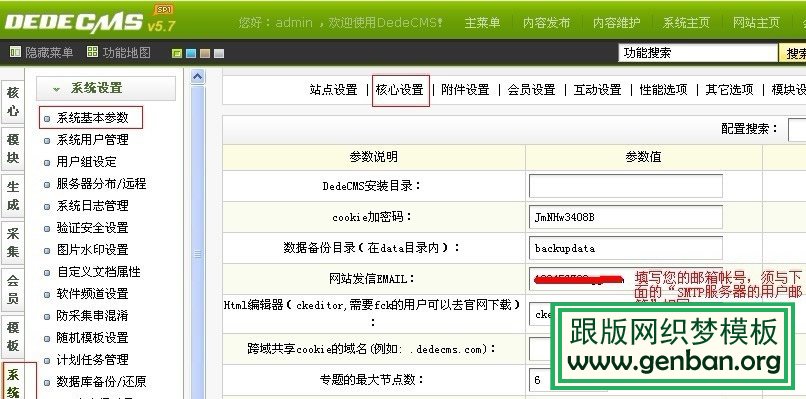This screenshot has height=399, width=806.
Task: Click 隐藏菜单 link
Action: point(49,52)
